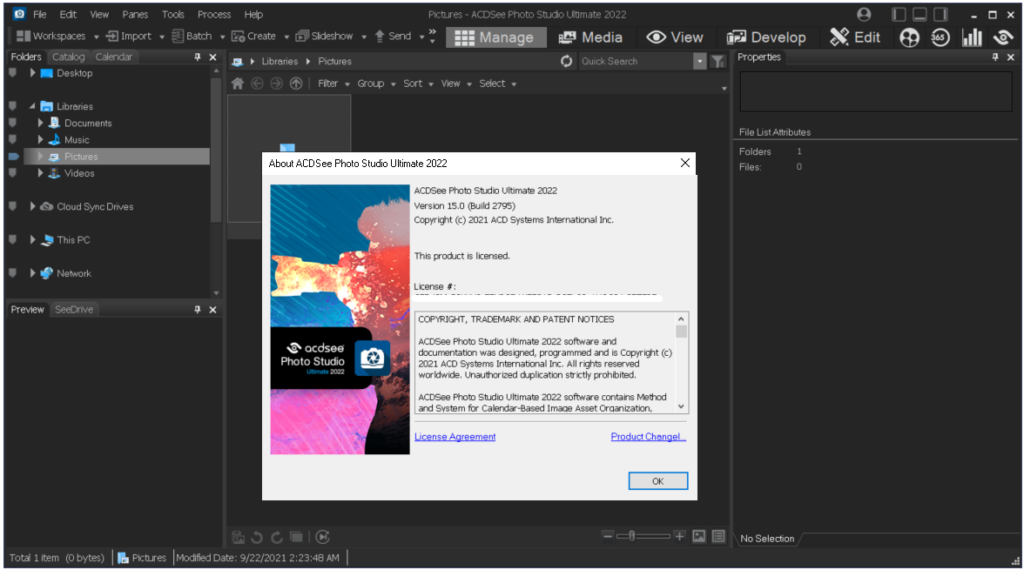Viewport: 1024px width, 570px height.
Task: Expand the Desktop folder tree node
Action: click(33, 73)
